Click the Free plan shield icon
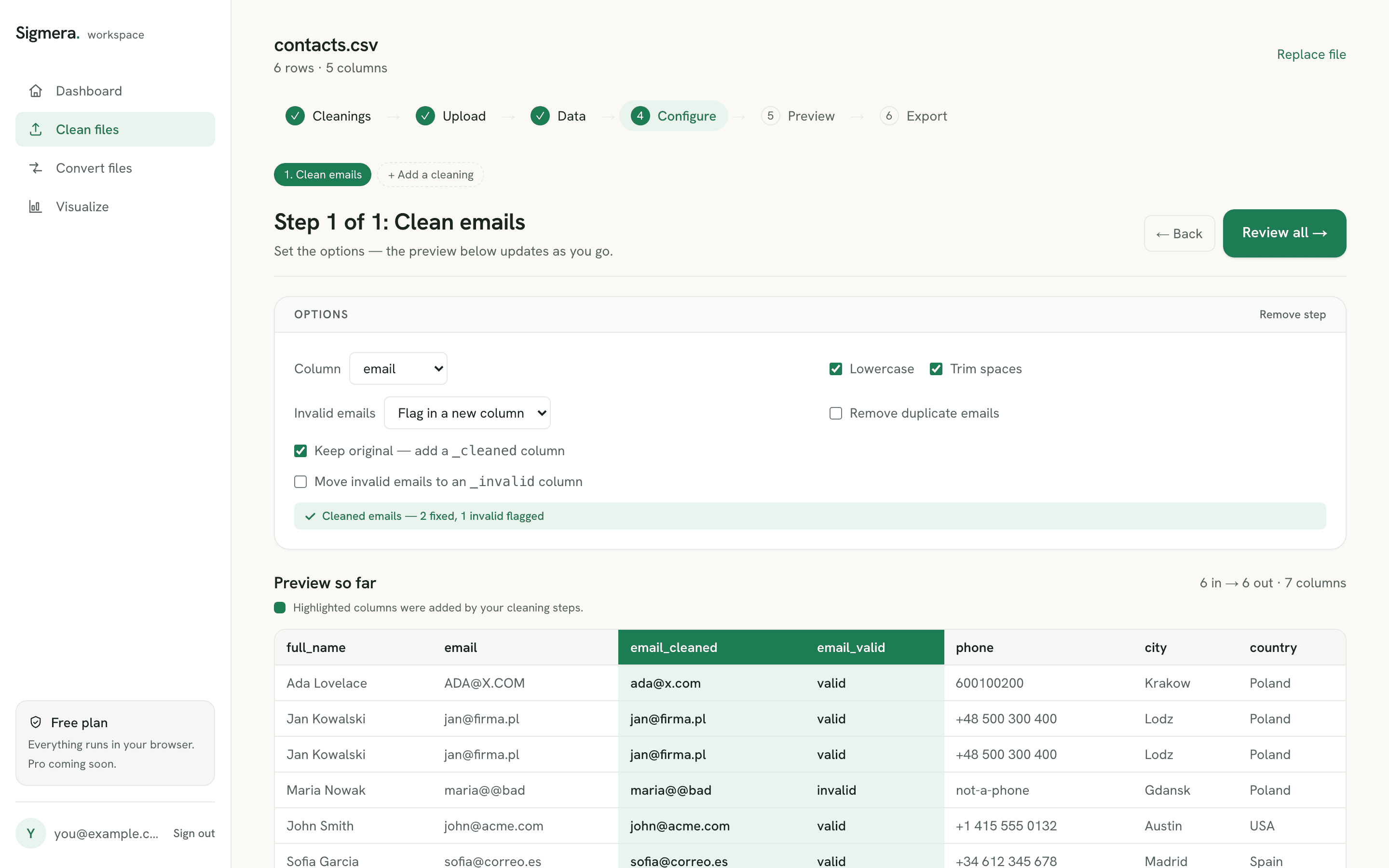 click(36, 722)
